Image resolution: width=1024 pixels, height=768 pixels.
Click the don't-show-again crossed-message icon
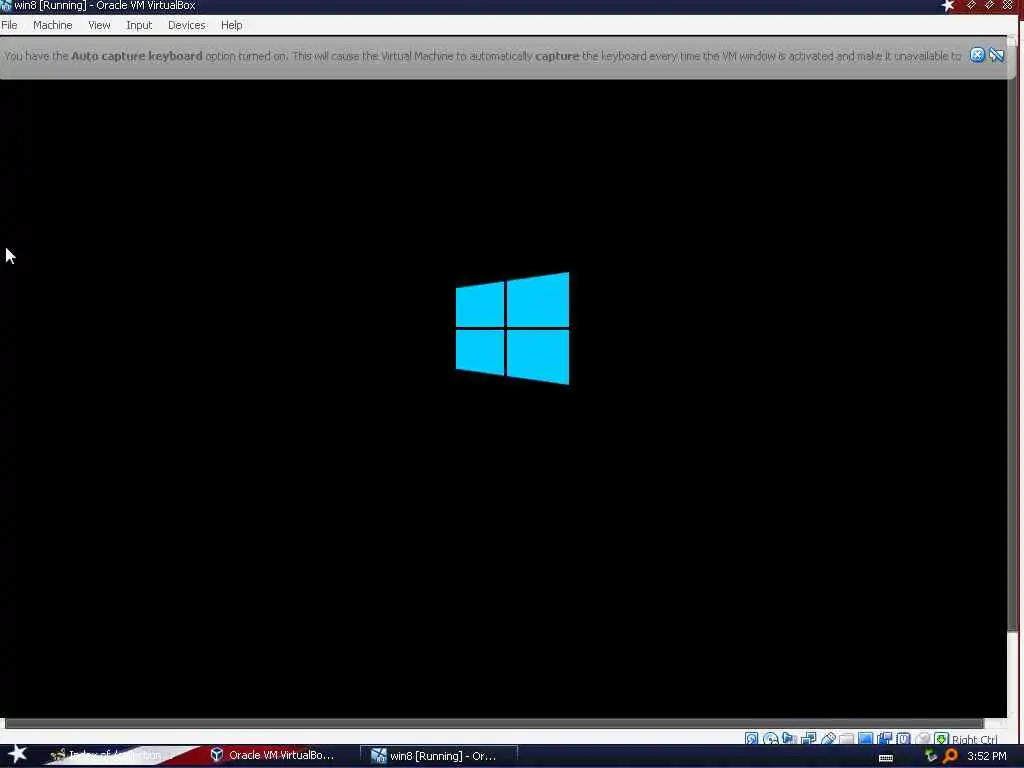point(996,55)
